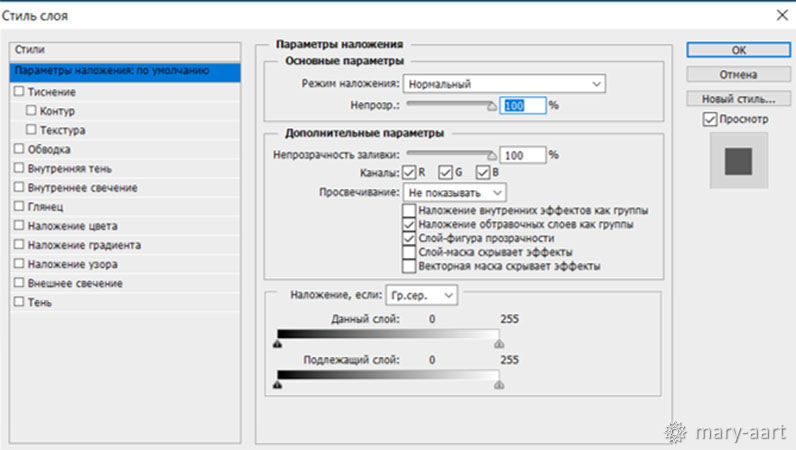
Task: Click the black handle under Данный слой
Action: coord(277,343)
